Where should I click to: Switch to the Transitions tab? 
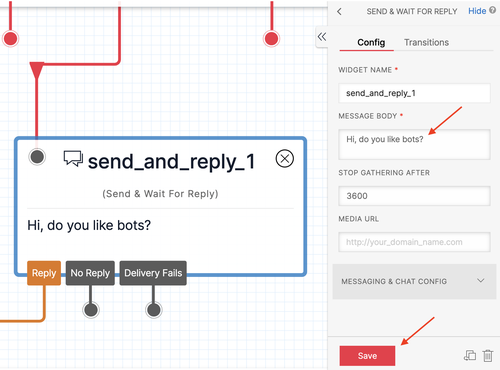(426, 42)
